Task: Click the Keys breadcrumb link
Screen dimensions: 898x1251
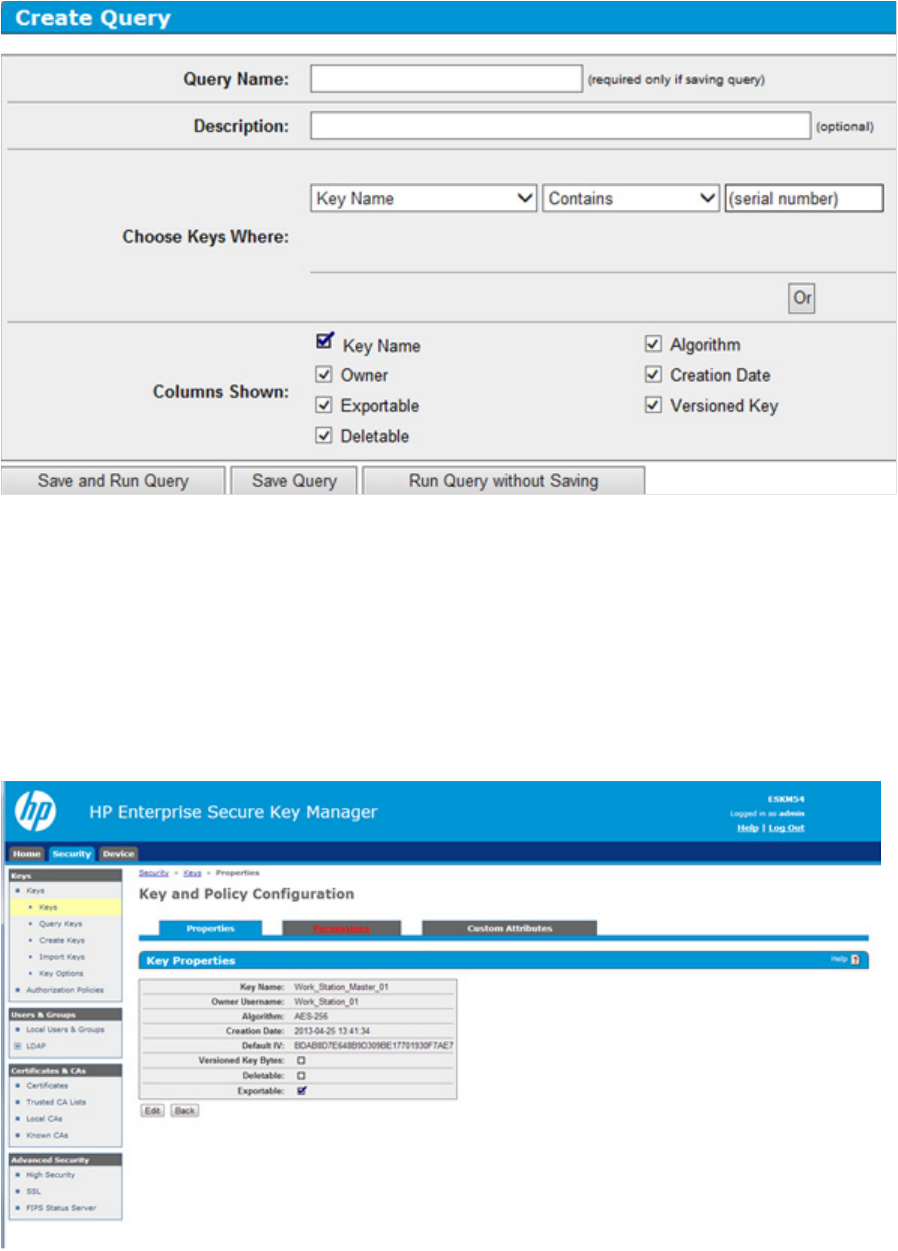Action: tap(192, 873)
